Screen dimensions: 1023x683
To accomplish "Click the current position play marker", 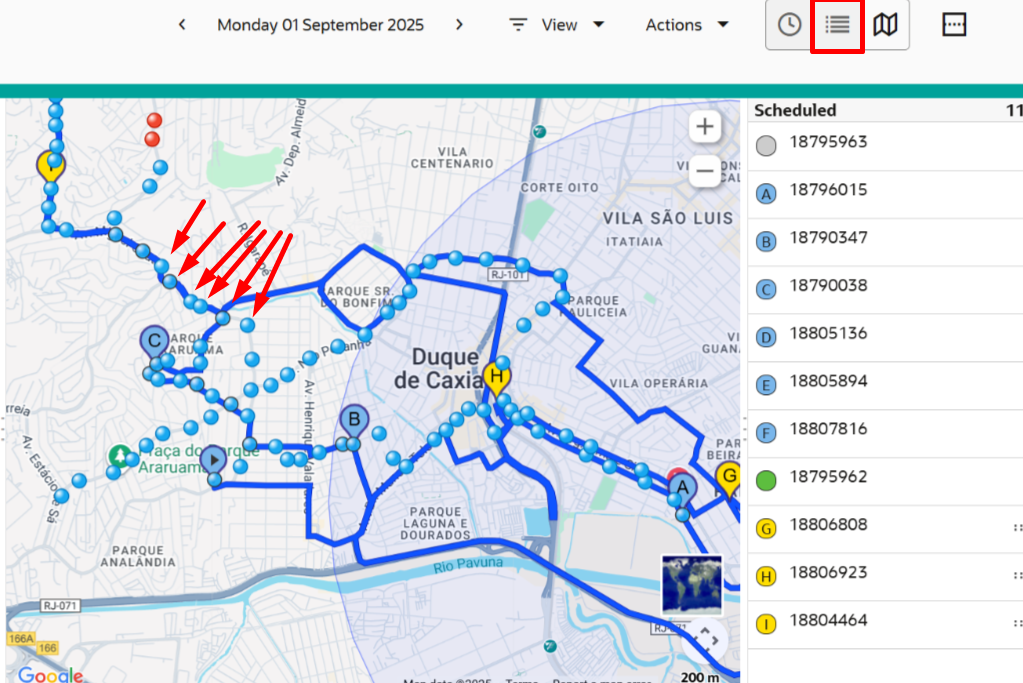I will coord(213,460).
